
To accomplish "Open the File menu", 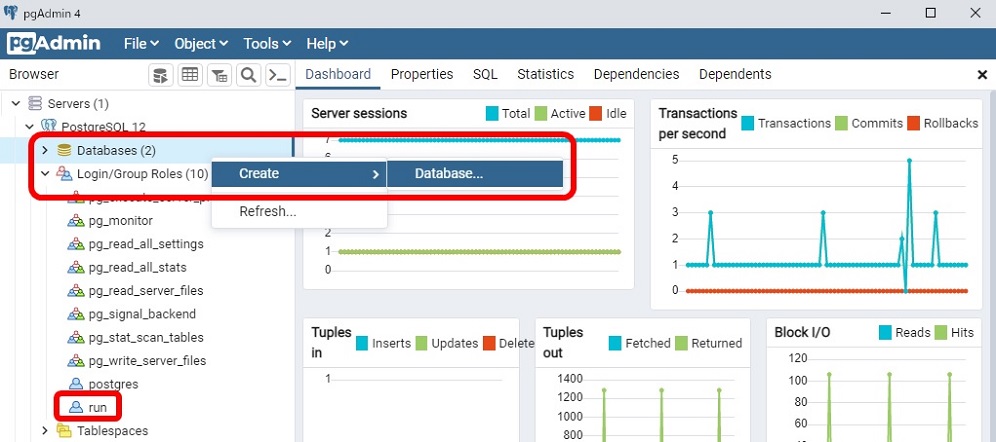I will tap(141, 44).
